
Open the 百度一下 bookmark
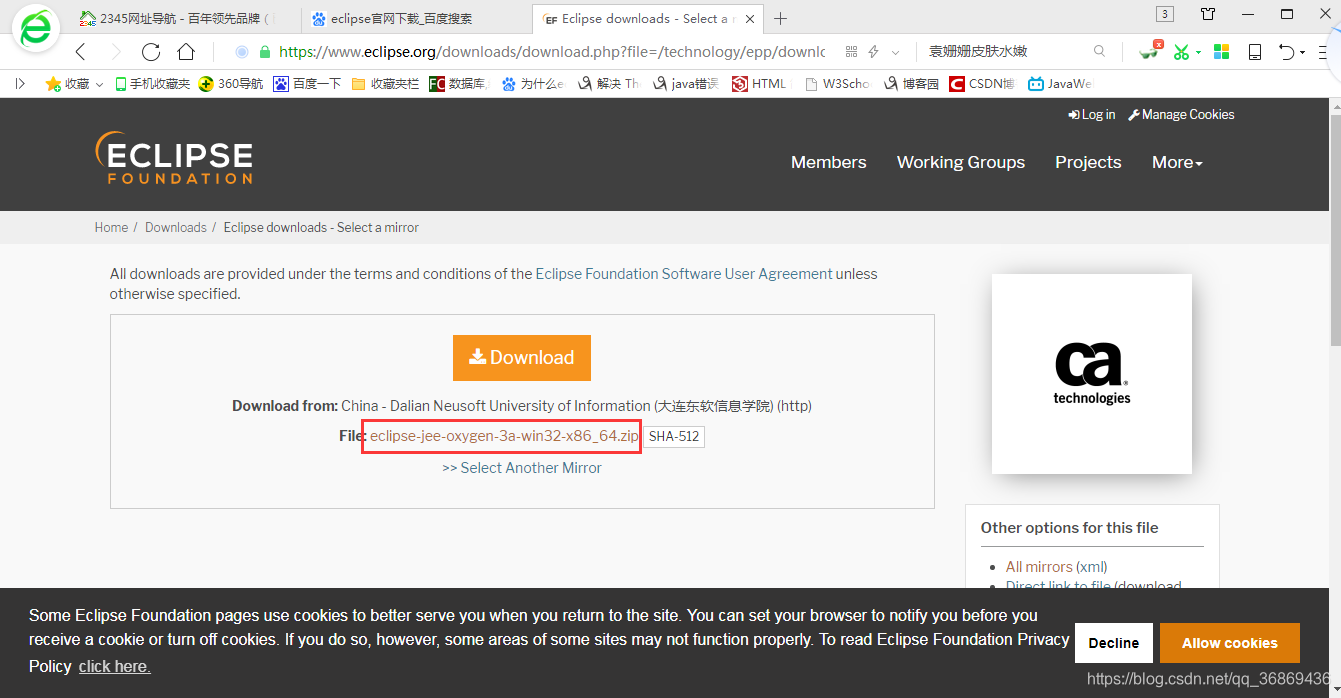tap(308, 84)
